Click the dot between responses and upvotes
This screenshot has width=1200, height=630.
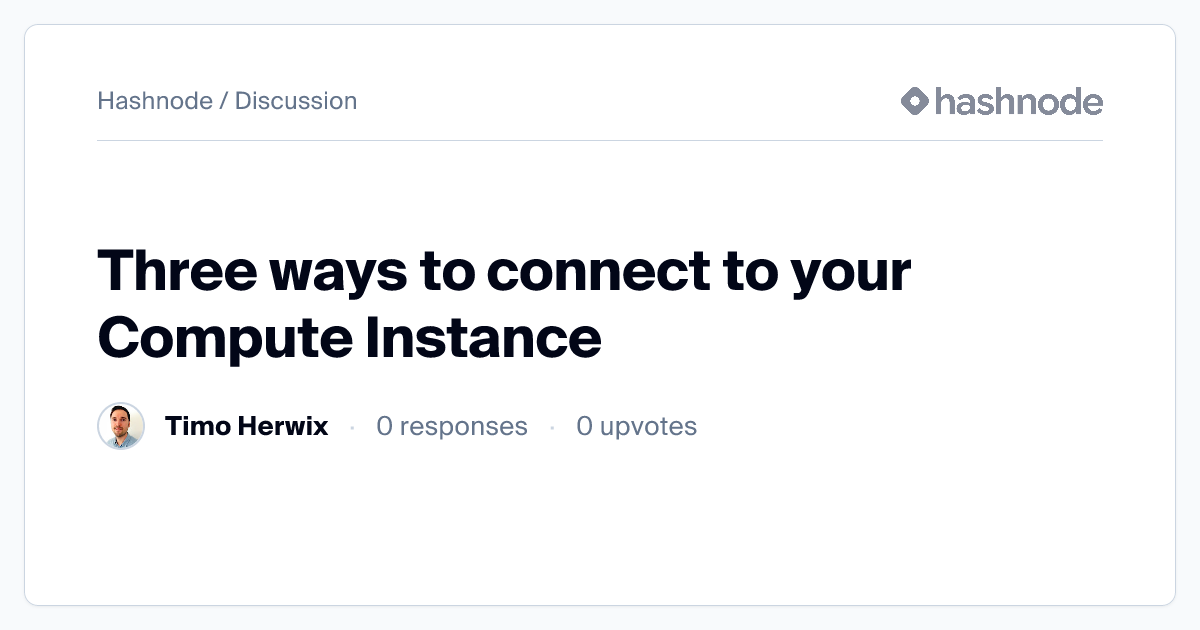point(552,427)
